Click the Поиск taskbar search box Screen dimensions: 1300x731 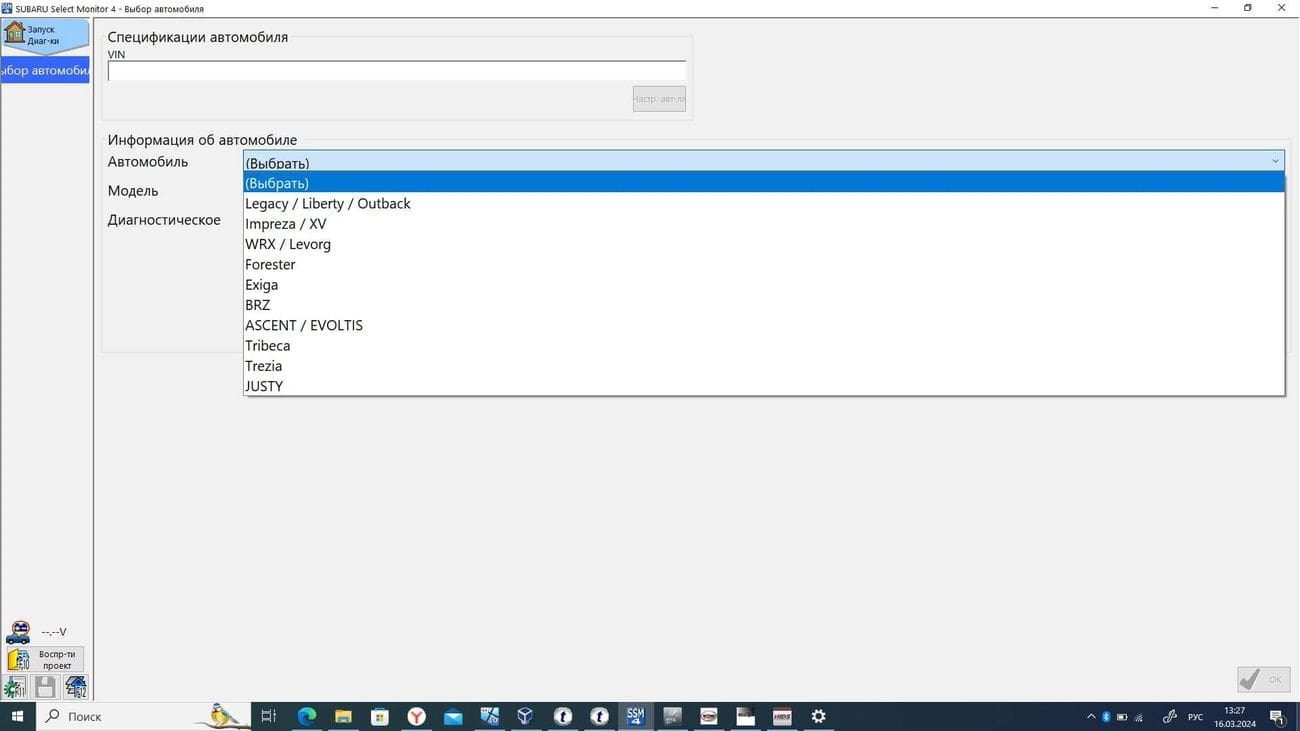pyautogui.click(x=143, y=716)
